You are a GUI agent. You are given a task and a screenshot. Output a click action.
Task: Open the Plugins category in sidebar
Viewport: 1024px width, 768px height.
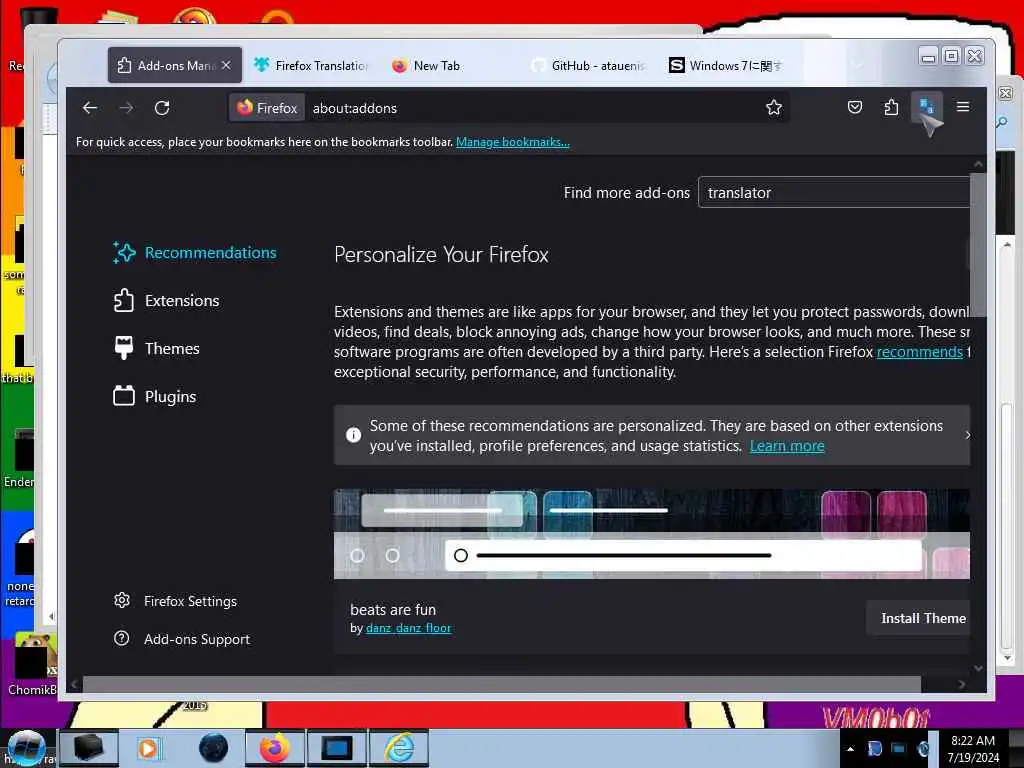[155, 396]
